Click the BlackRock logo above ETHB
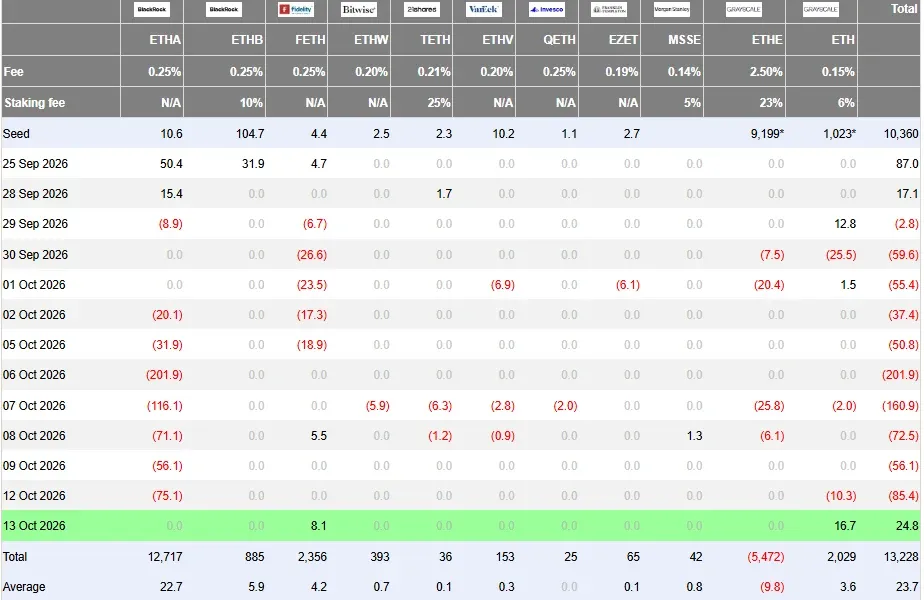The image size is (924, 600). (x=224, y=9)
